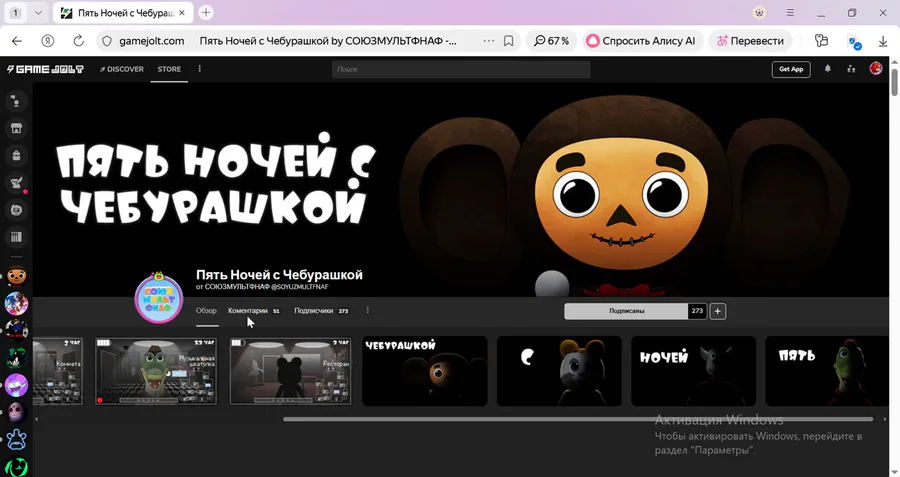
Task: Open the browser downloads icon
Action: [x=883, y=41]
